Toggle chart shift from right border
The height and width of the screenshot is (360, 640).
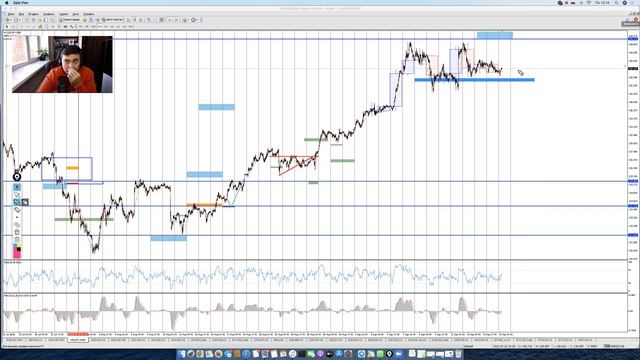[x=176, y=20]
